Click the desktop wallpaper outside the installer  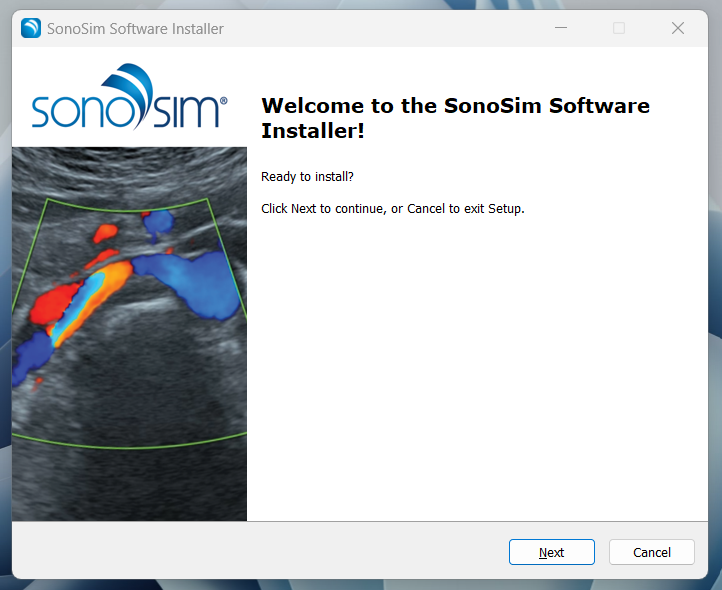pyautogui.click(x=714, y=300)
